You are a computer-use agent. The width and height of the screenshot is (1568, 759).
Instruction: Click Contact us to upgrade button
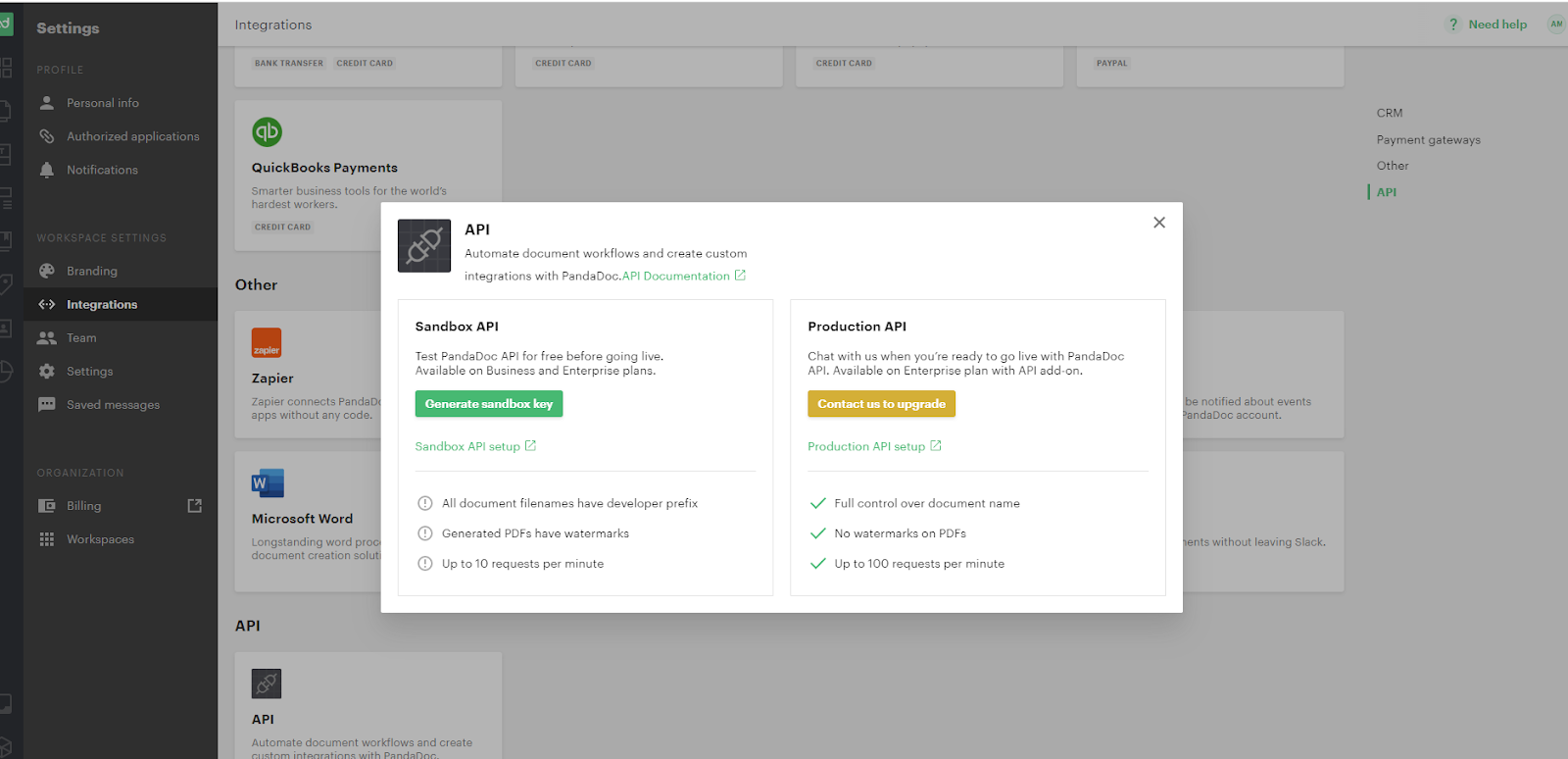pos(881,404)
